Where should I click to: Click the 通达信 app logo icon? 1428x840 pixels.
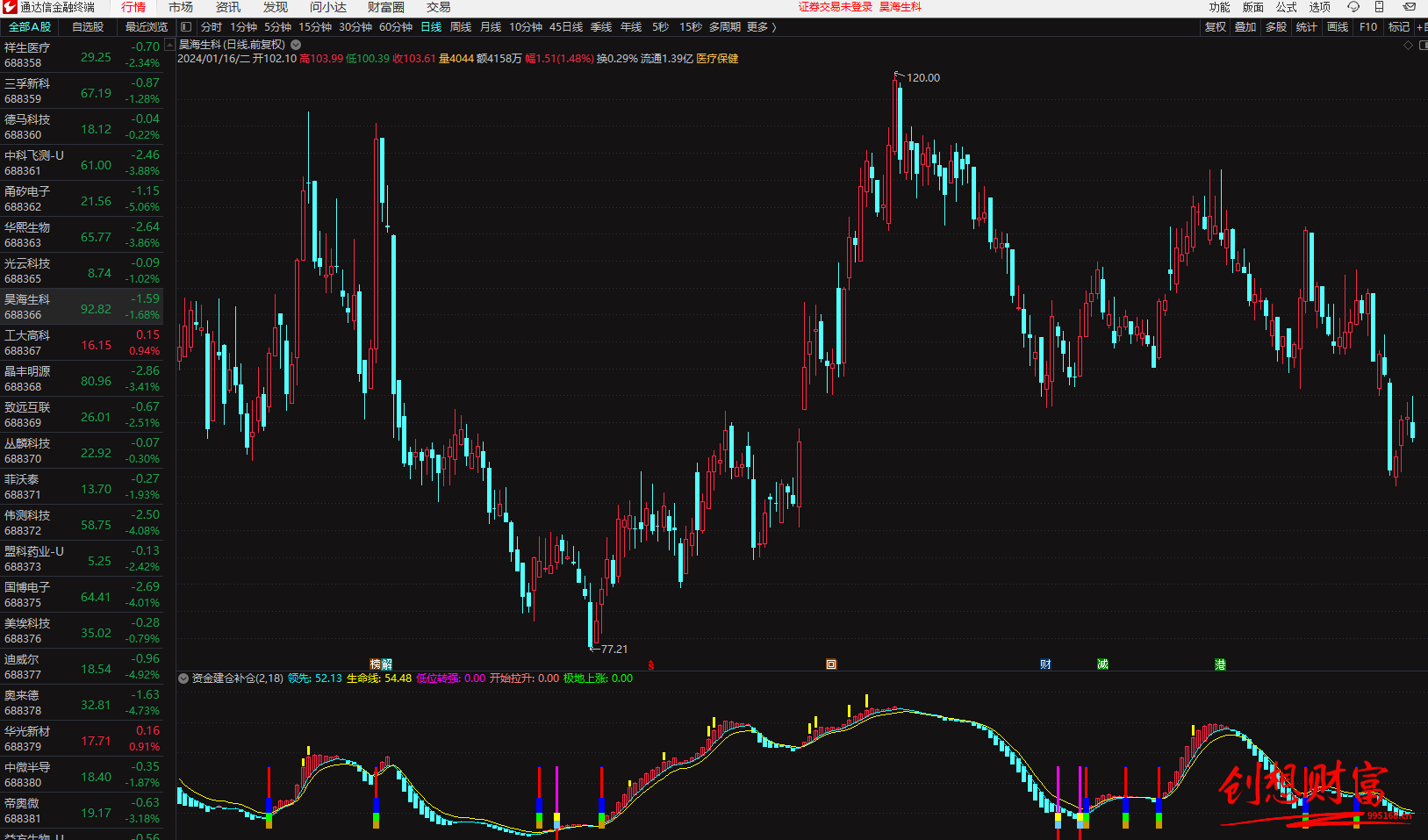coord(10,7)
